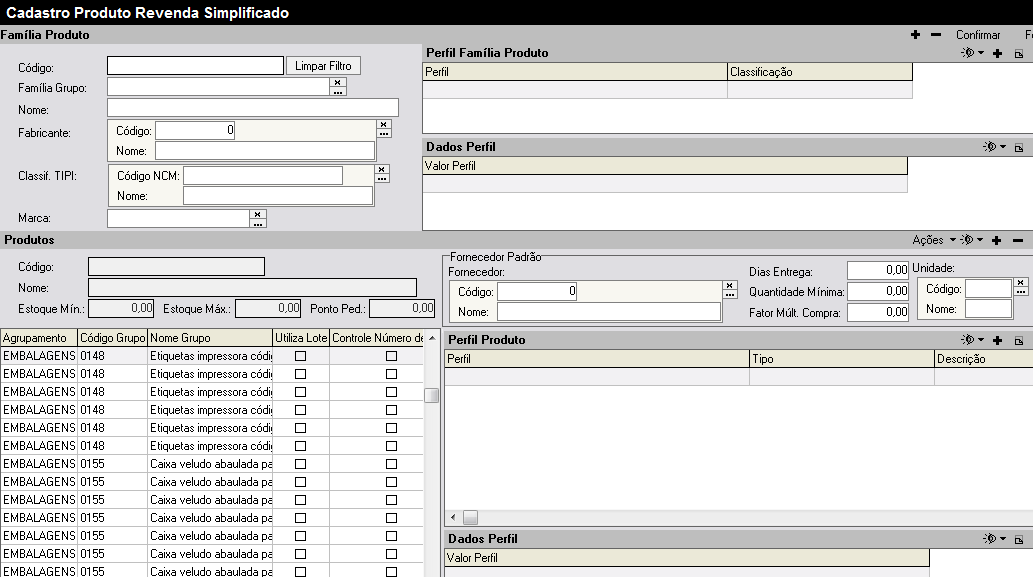Focus the Código field in Família Produto
Viewport: 1034px width, 578px height.
coord(196,66)
